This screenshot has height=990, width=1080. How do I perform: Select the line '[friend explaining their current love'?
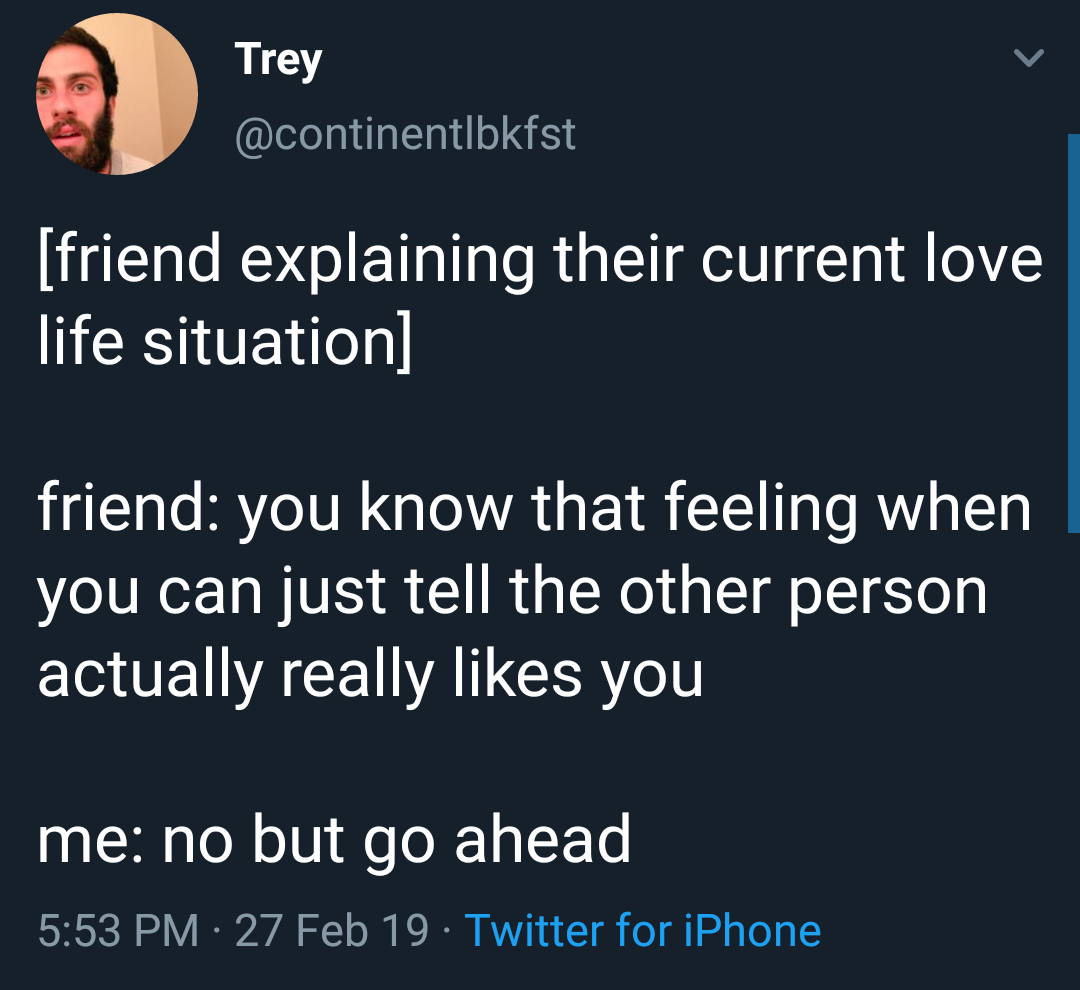[541, 262]
